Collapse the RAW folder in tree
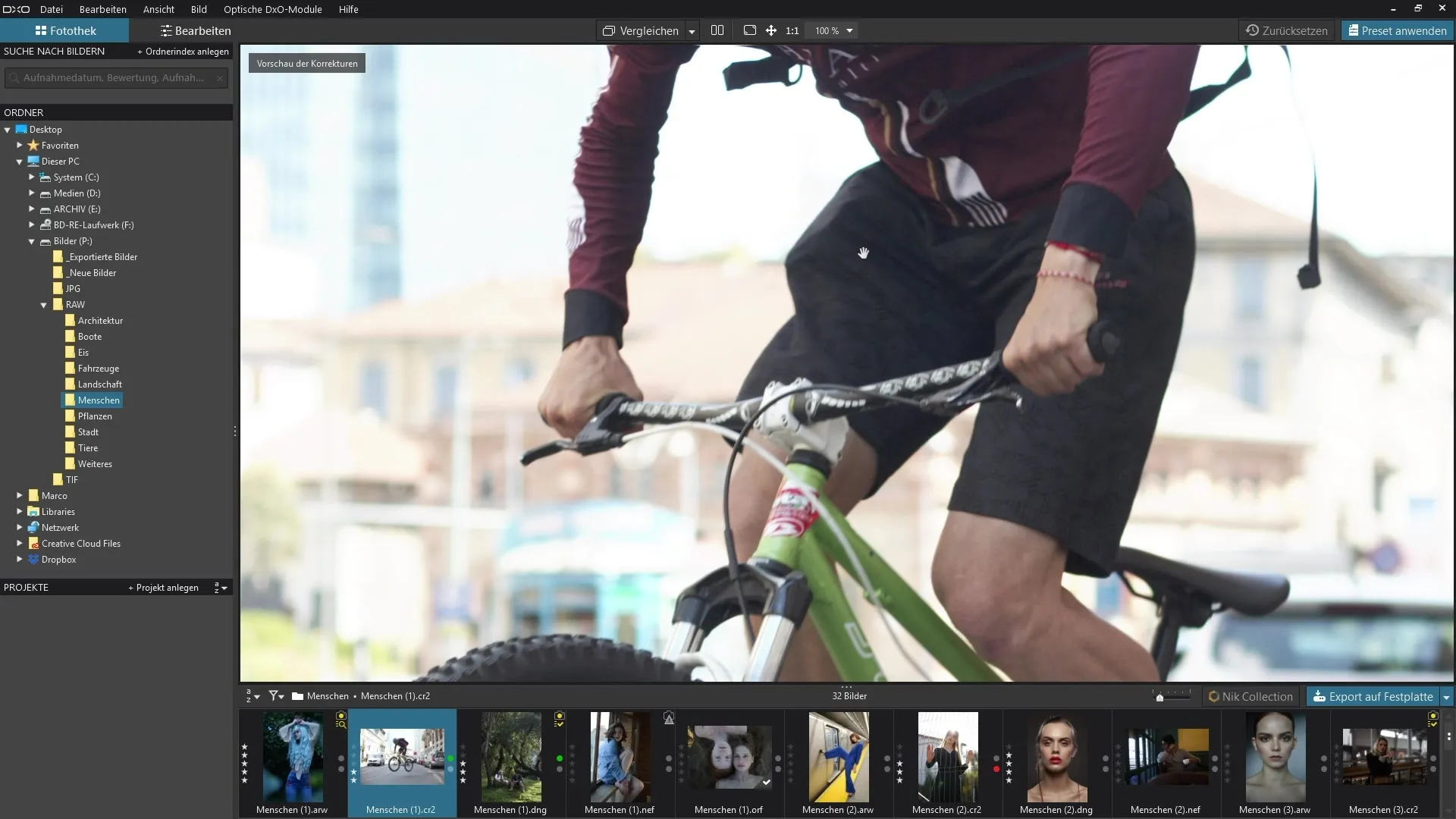 [43, 305]
